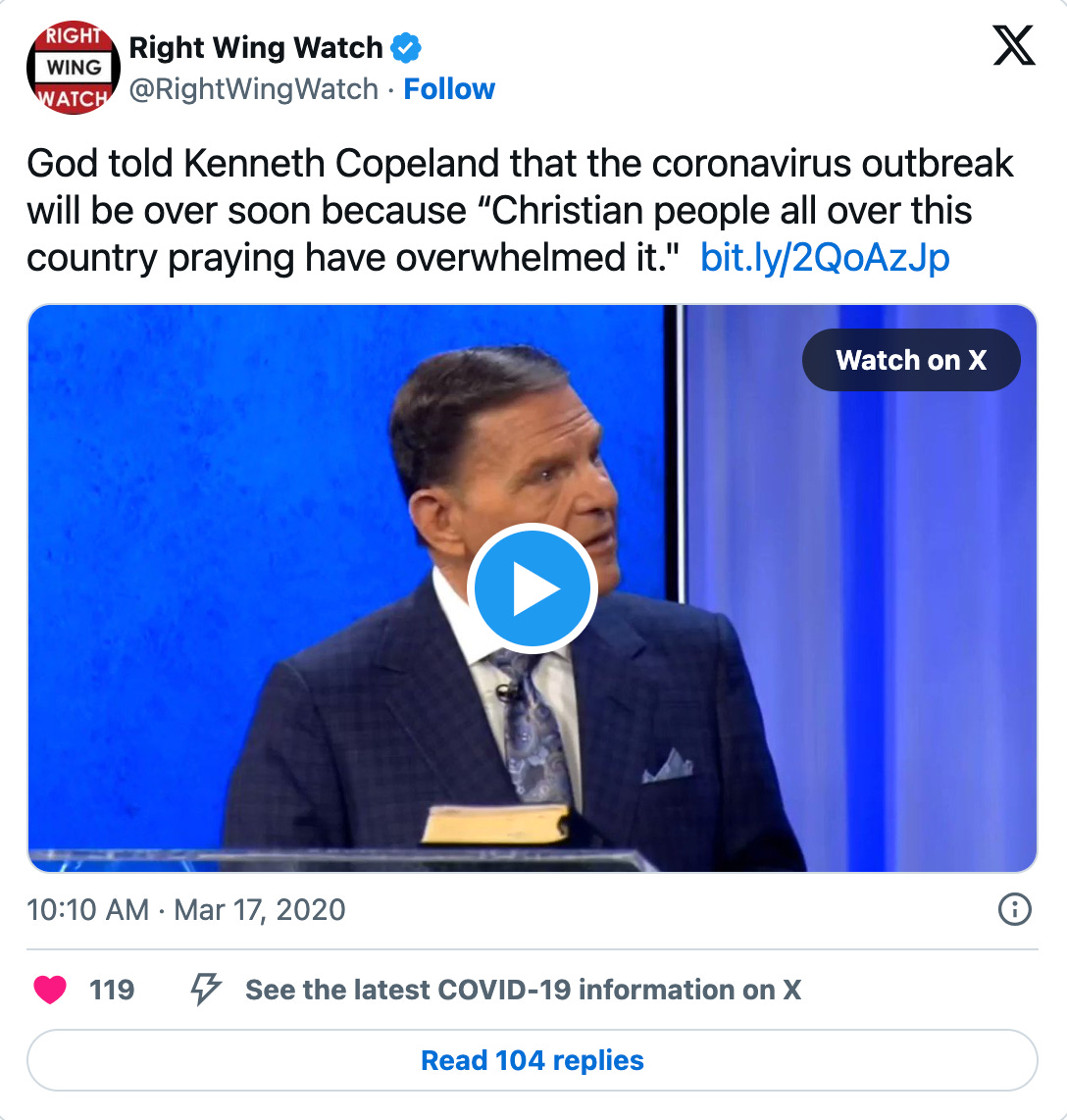Click the gold-edged Bible in the video
This screenshot has width=1067, height=1120.
(497, 824)
